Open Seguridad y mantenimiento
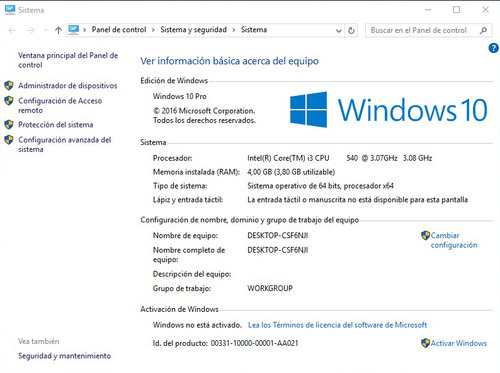 (x=64, y=356)
